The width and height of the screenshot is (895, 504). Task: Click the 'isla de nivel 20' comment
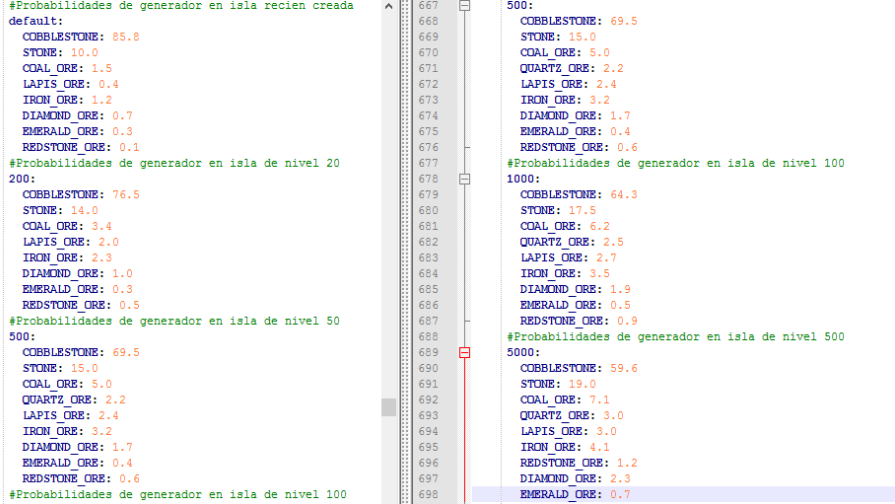pos(175,163)
